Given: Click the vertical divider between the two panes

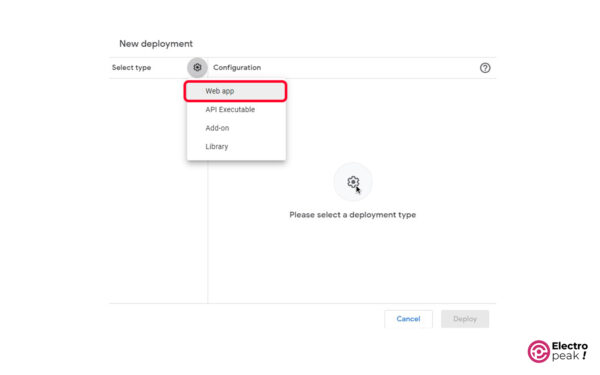Looking at the screenshot, I should [x=208, y=232].
